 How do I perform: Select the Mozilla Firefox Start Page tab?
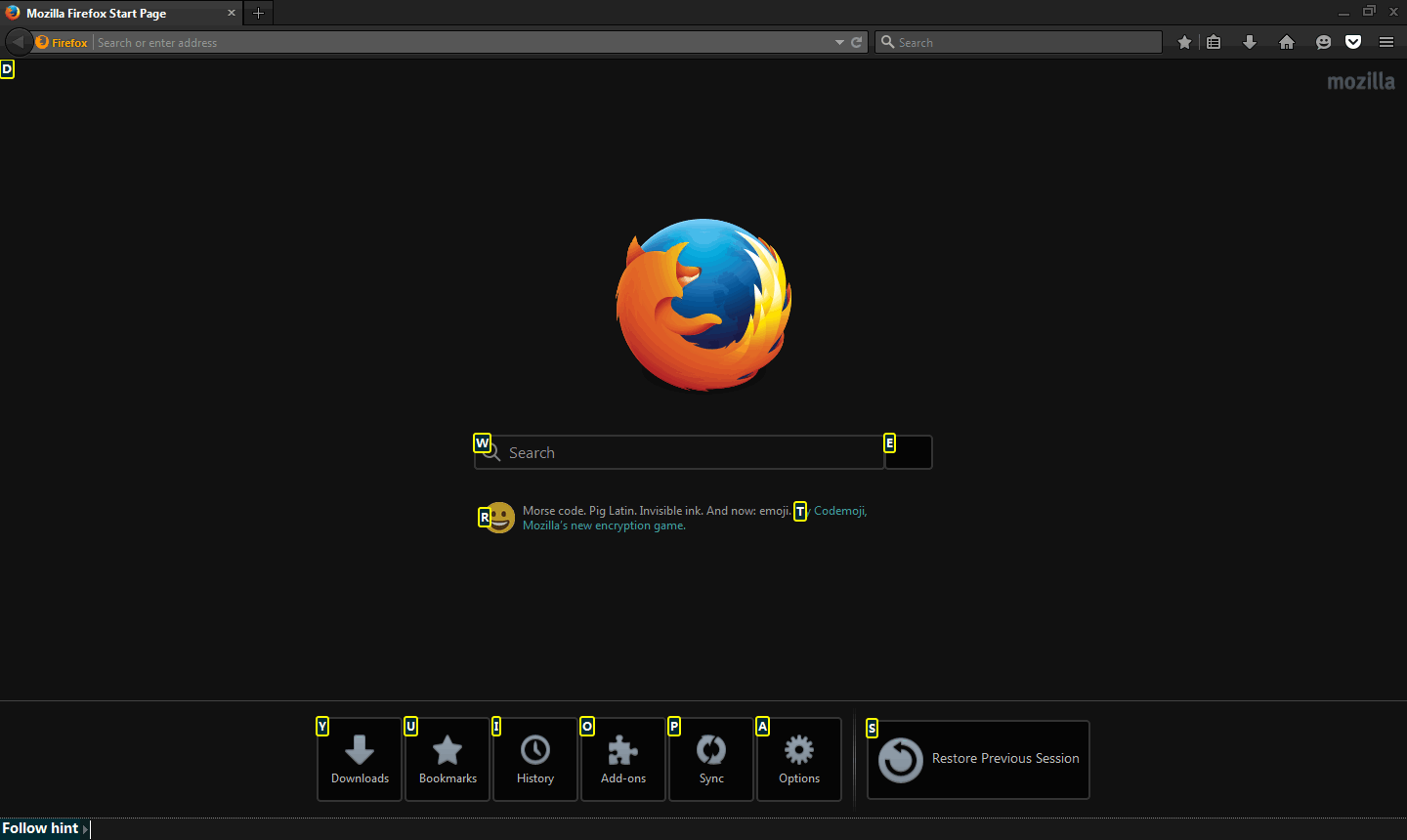(x=121, y=13)
